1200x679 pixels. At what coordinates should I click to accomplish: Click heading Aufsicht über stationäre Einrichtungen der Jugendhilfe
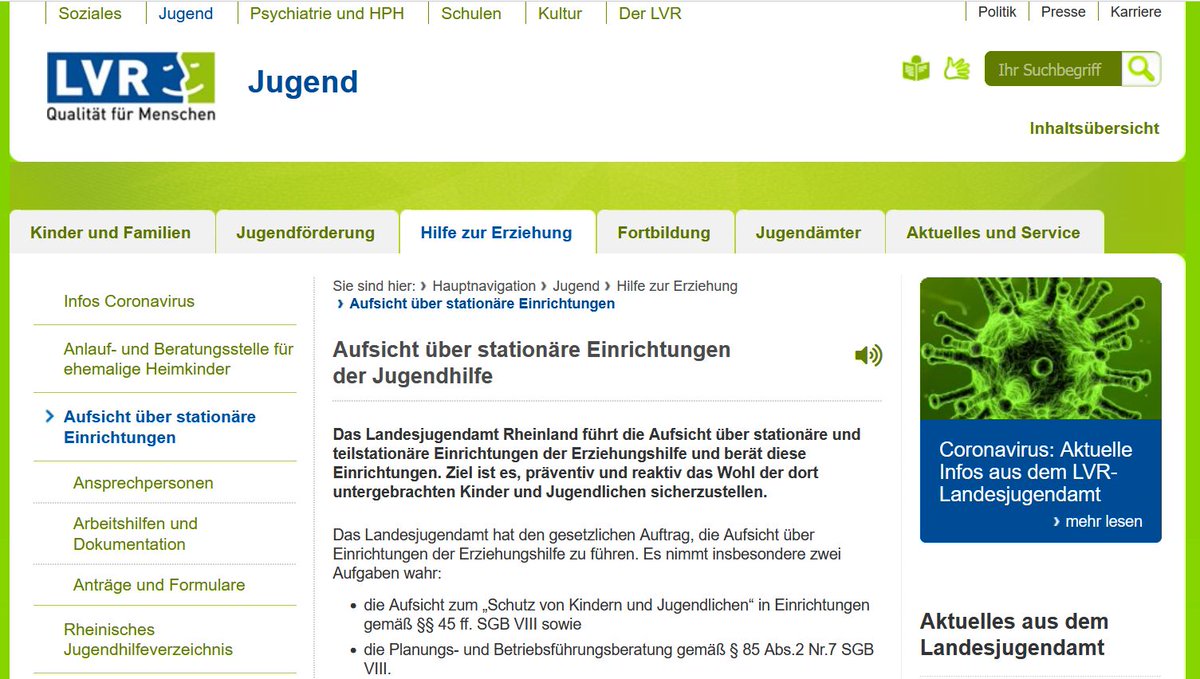[x=532, y=363]
